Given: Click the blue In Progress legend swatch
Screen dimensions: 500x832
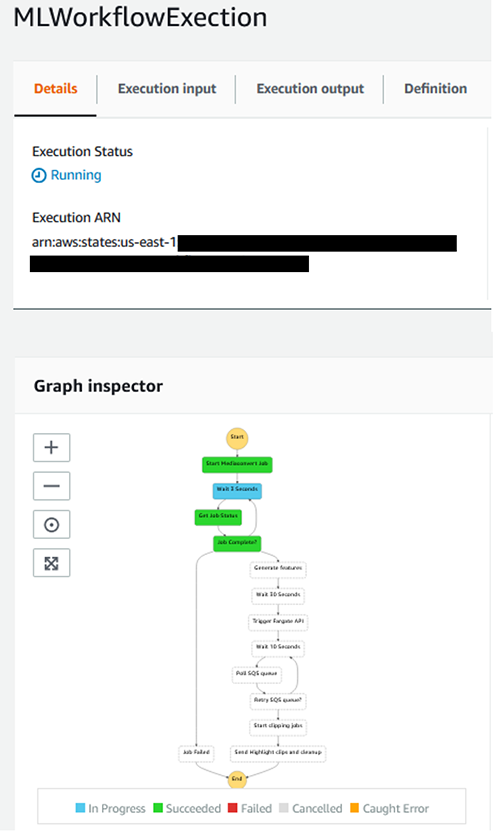Looking at the screenshot, I should [80, 808].
